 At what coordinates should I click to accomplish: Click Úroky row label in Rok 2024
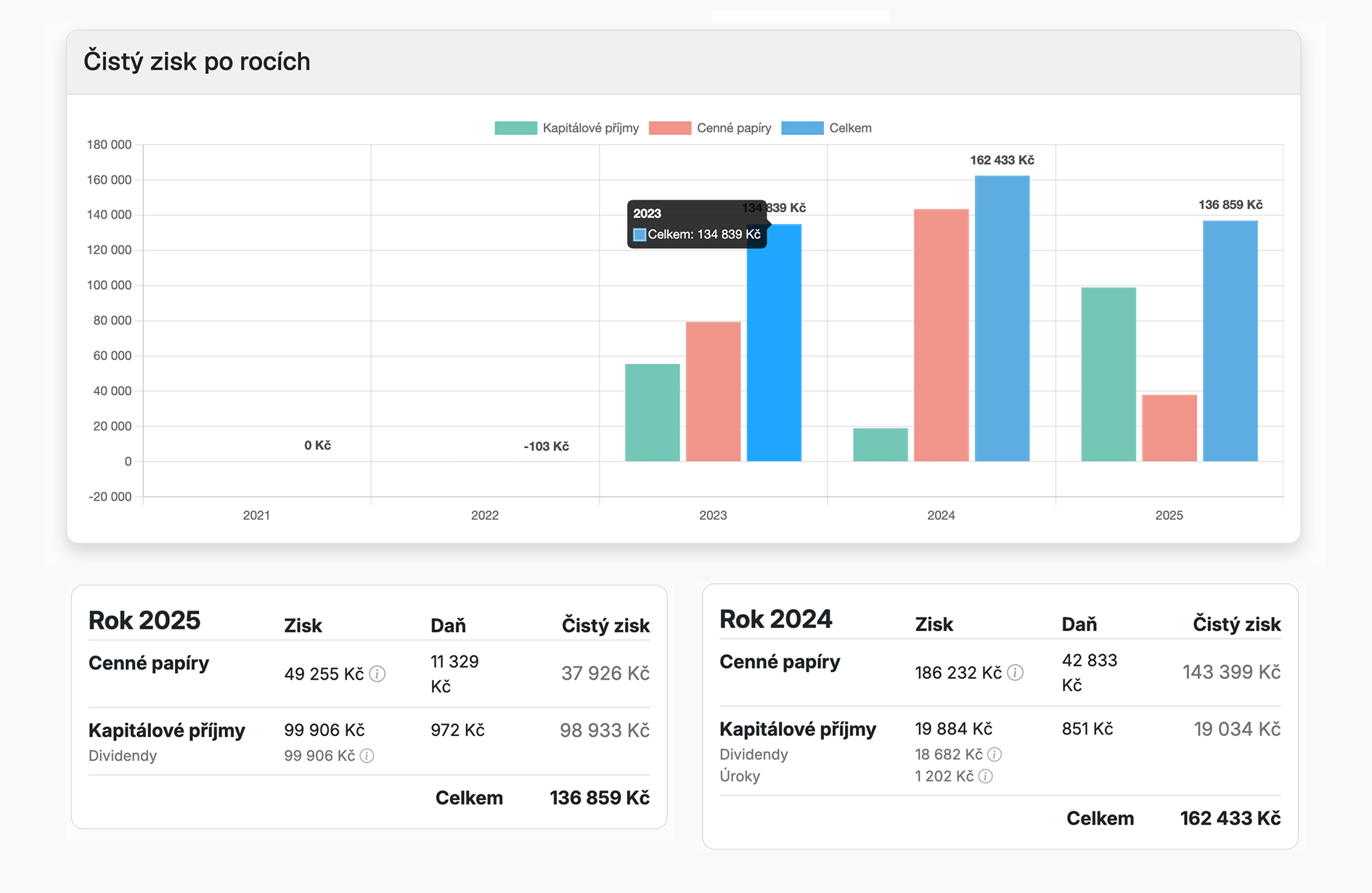[740, 776]
